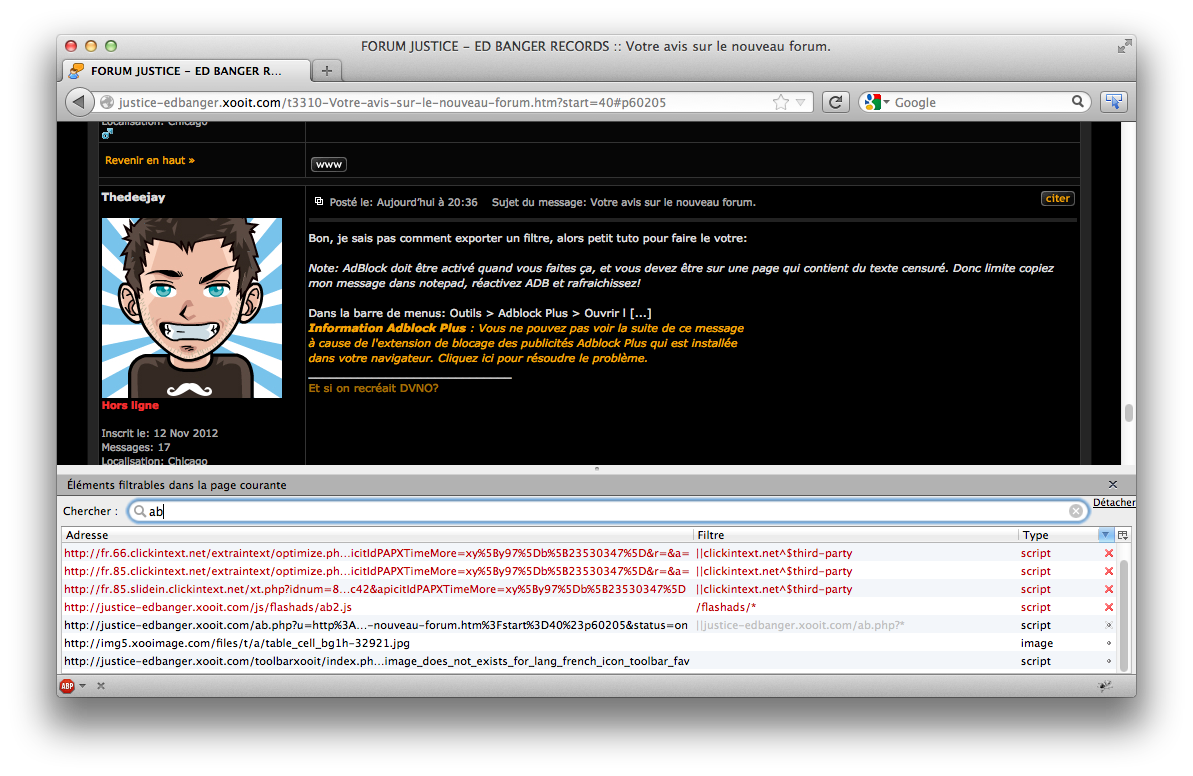Viewport: 1193px width, 776px height.
Task: Click the site identity globe icon
Action: coord(107,102)
